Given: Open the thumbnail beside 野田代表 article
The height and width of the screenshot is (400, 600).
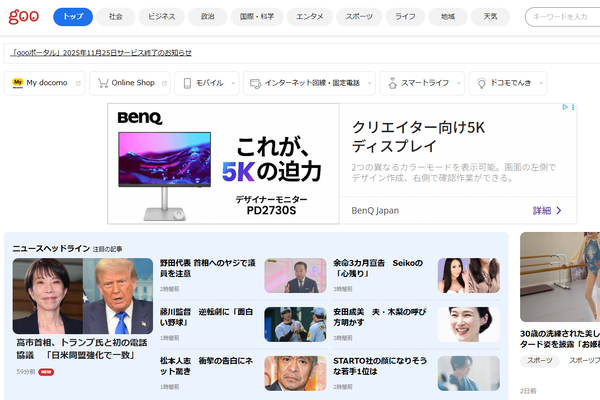Looking at the screenshot, I should point(295,275).
